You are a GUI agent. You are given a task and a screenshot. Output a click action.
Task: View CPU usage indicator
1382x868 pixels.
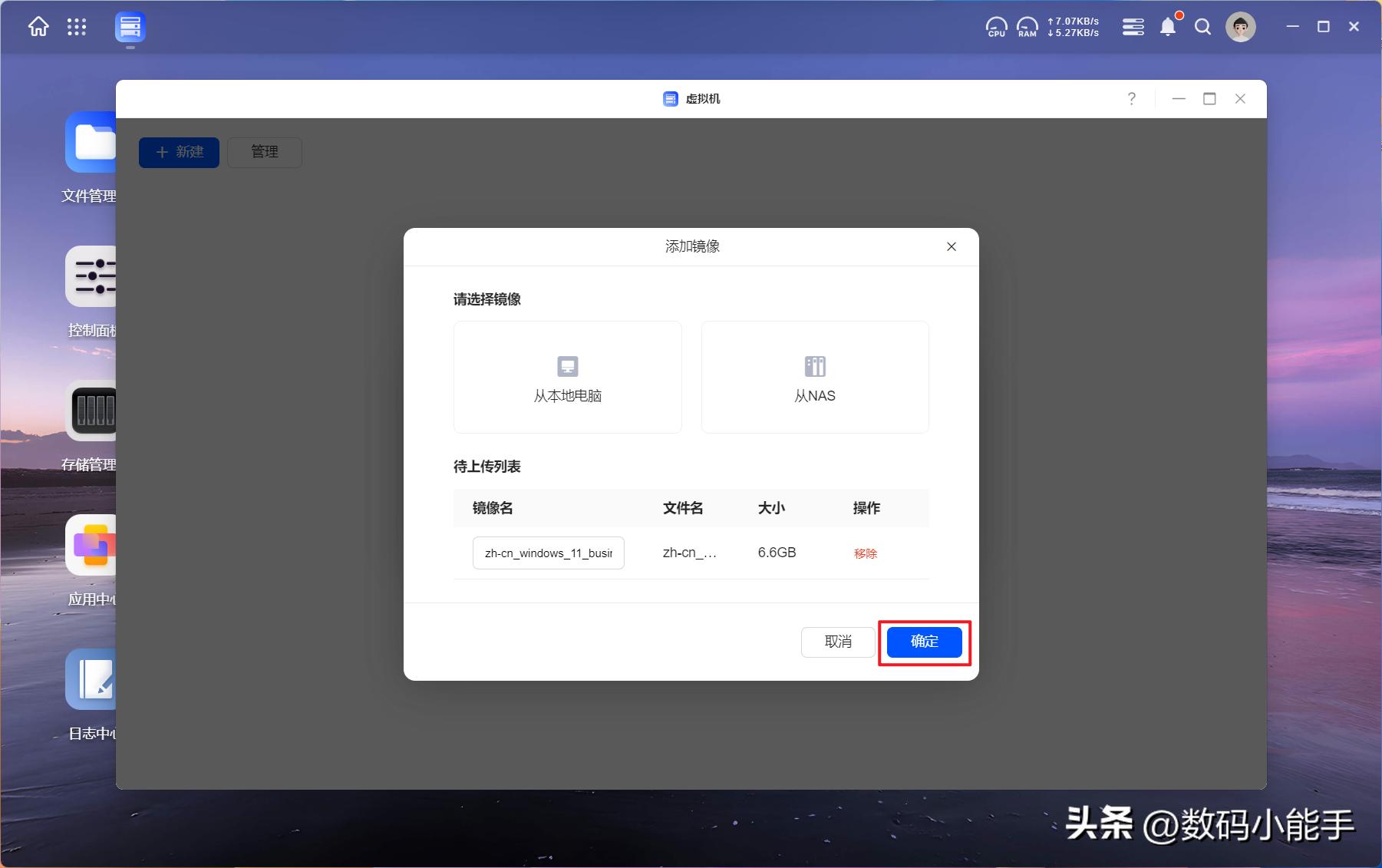[x=996, y=28]
